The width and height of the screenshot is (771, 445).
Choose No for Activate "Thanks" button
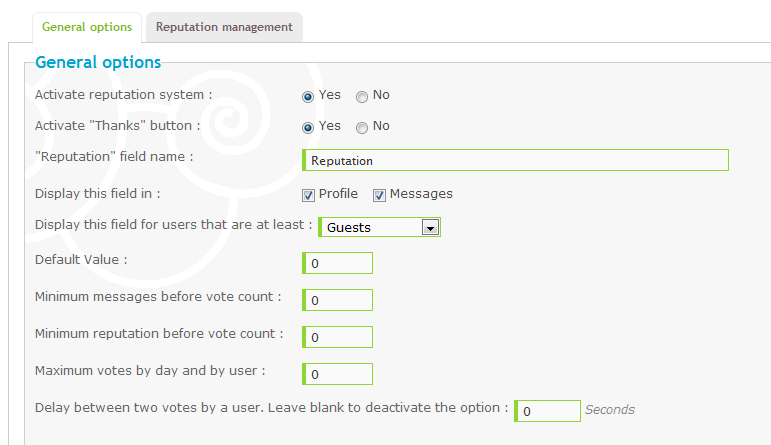coord(362,128)
